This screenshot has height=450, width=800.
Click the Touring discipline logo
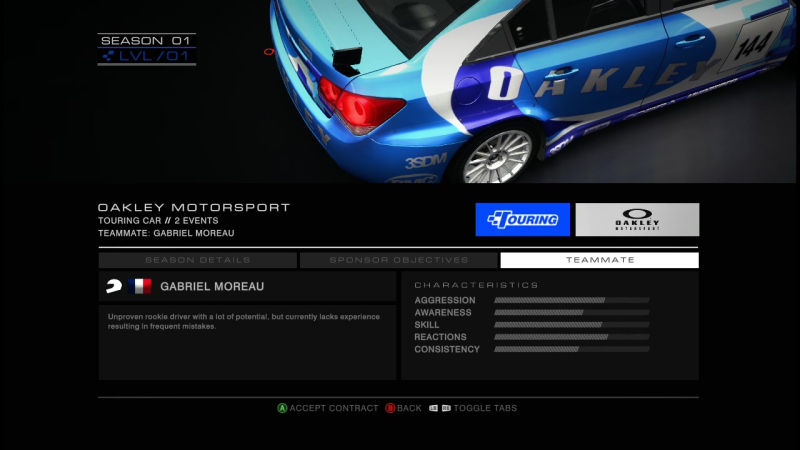pos(522,219)
